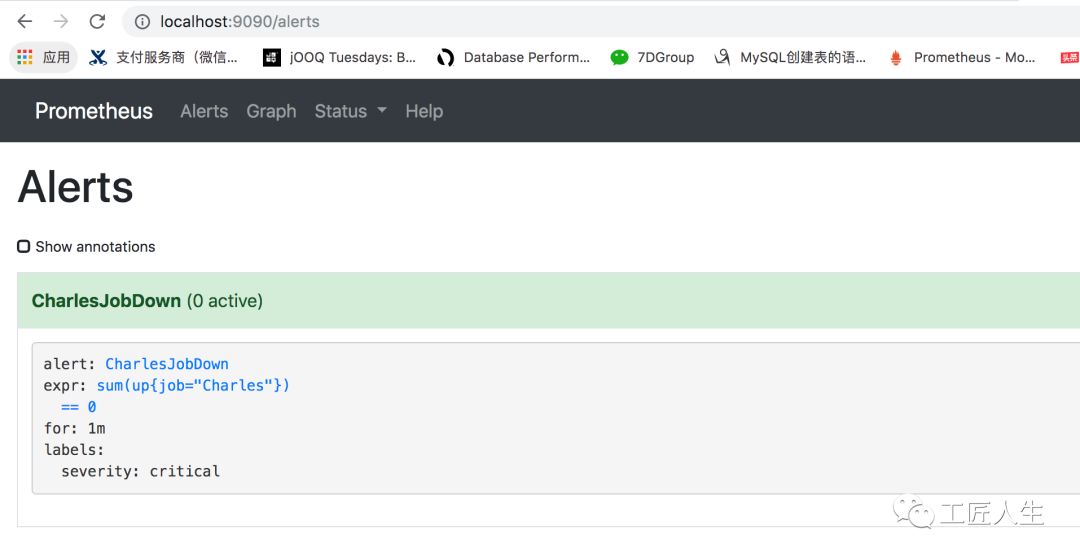Click the CharlesJobDown alert name link

(x=167, y=364)
